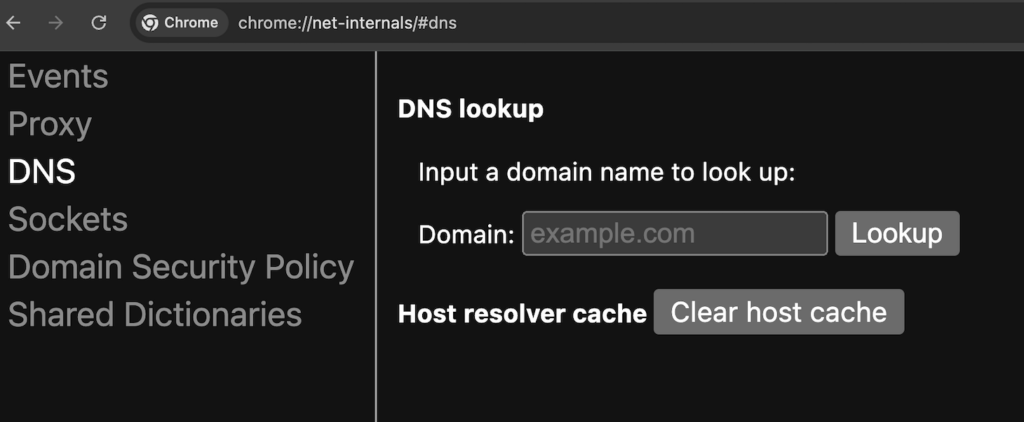Click the 'Input a domain name to look up:' text
Screen dimensions: 1024x422
[x=607, y=173]
